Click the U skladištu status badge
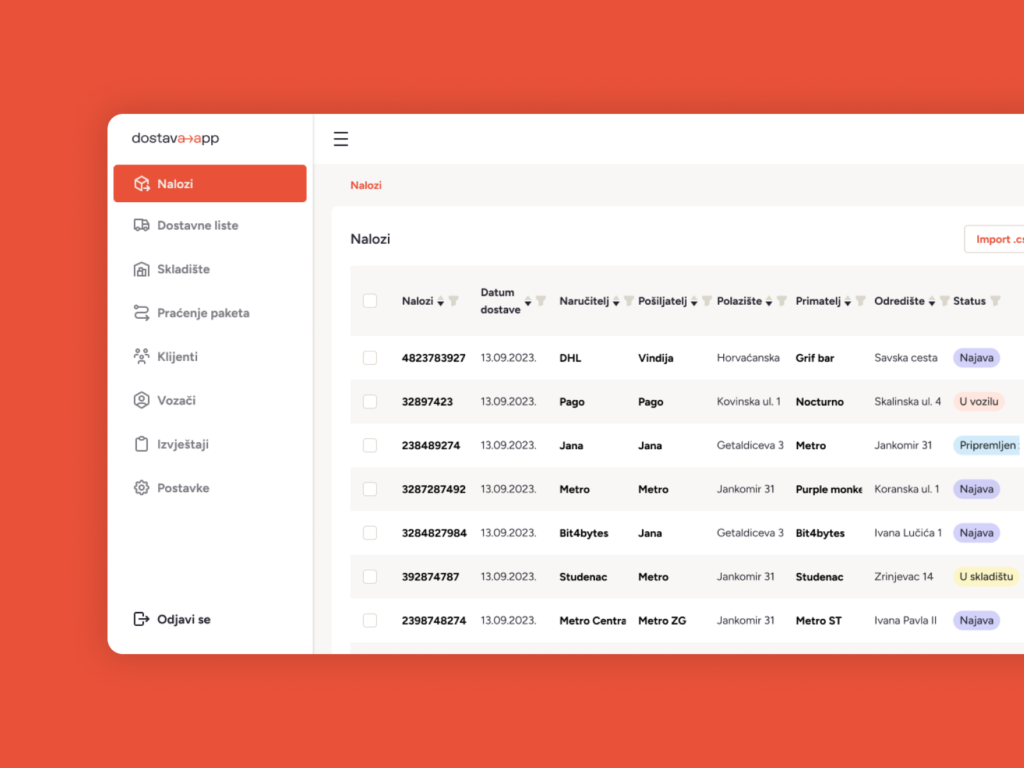The image size is (1024, 768). tap(986, 577)
